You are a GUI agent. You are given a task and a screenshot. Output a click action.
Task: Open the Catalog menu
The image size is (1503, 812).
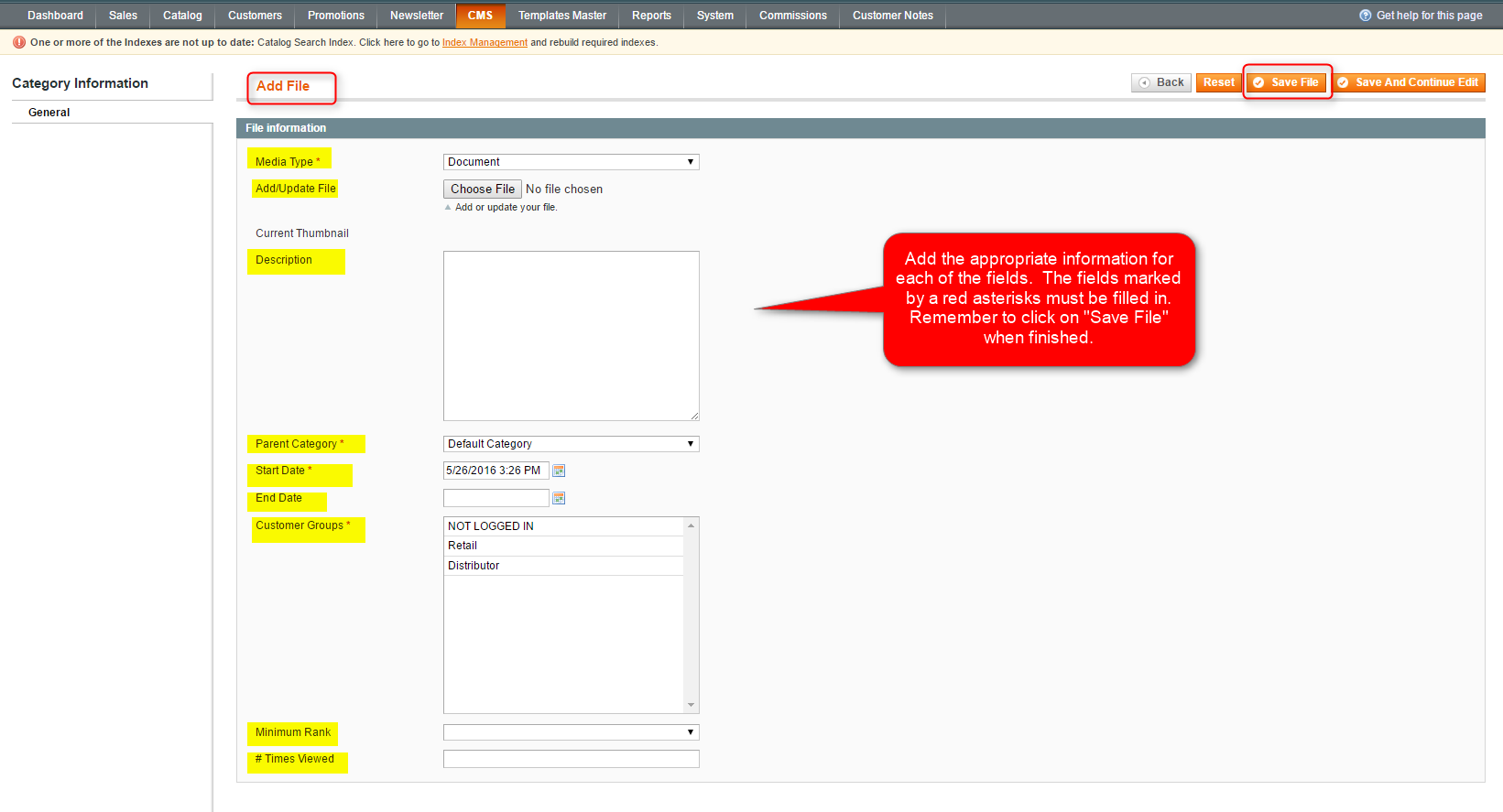[182, 16]
